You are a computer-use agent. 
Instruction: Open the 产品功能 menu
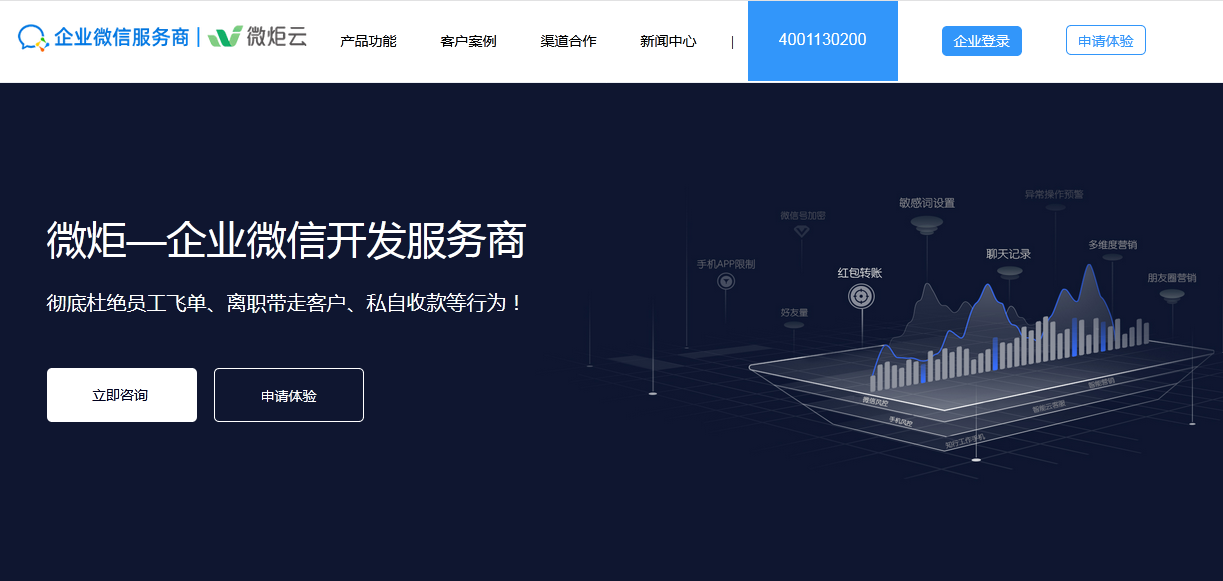click(368, 41)
